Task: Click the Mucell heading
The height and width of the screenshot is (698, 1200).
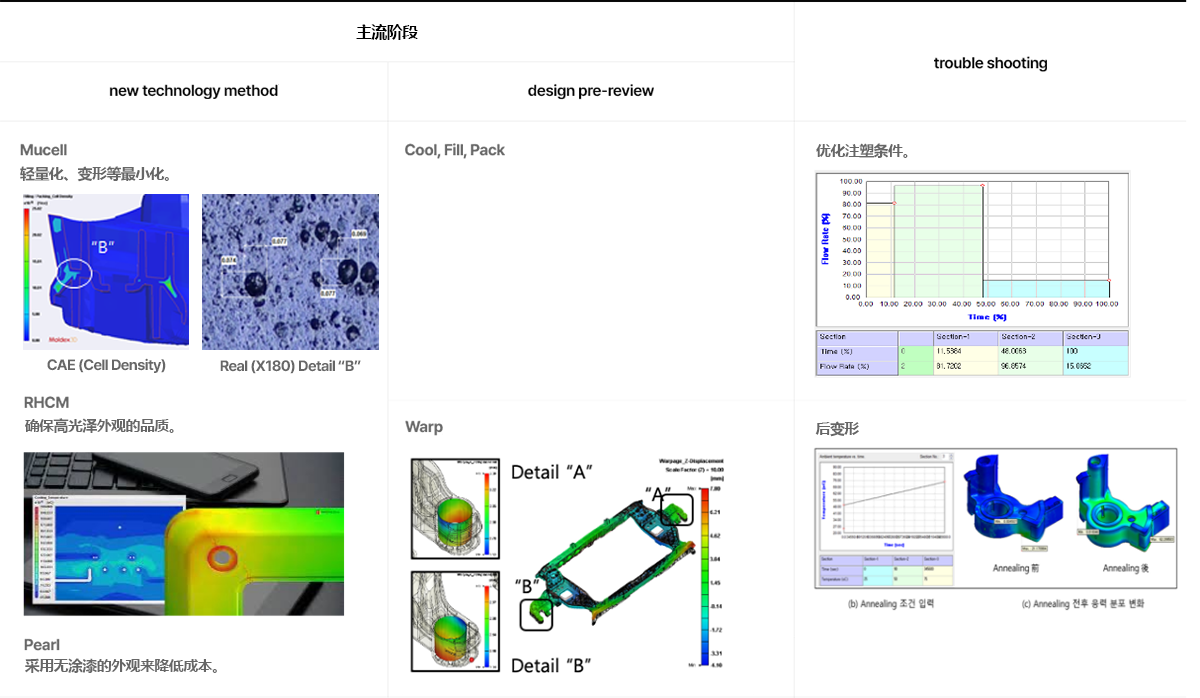Action: click(44, 150)
